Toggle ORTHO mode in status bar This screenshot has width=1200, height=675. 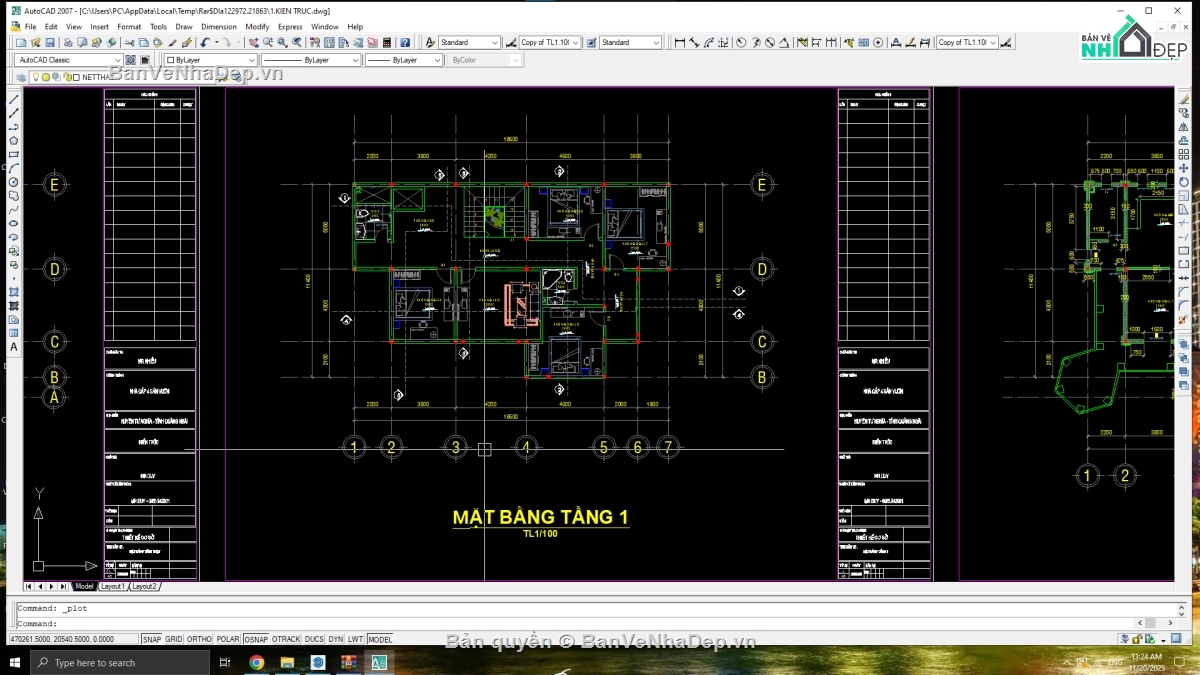199,639
